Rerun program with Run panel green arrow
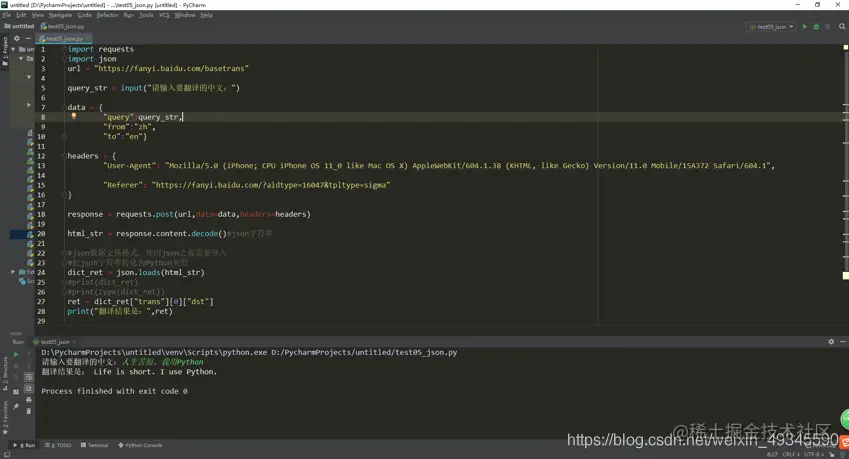The width and height of the screenshot is (849, 459). point(16,354)
